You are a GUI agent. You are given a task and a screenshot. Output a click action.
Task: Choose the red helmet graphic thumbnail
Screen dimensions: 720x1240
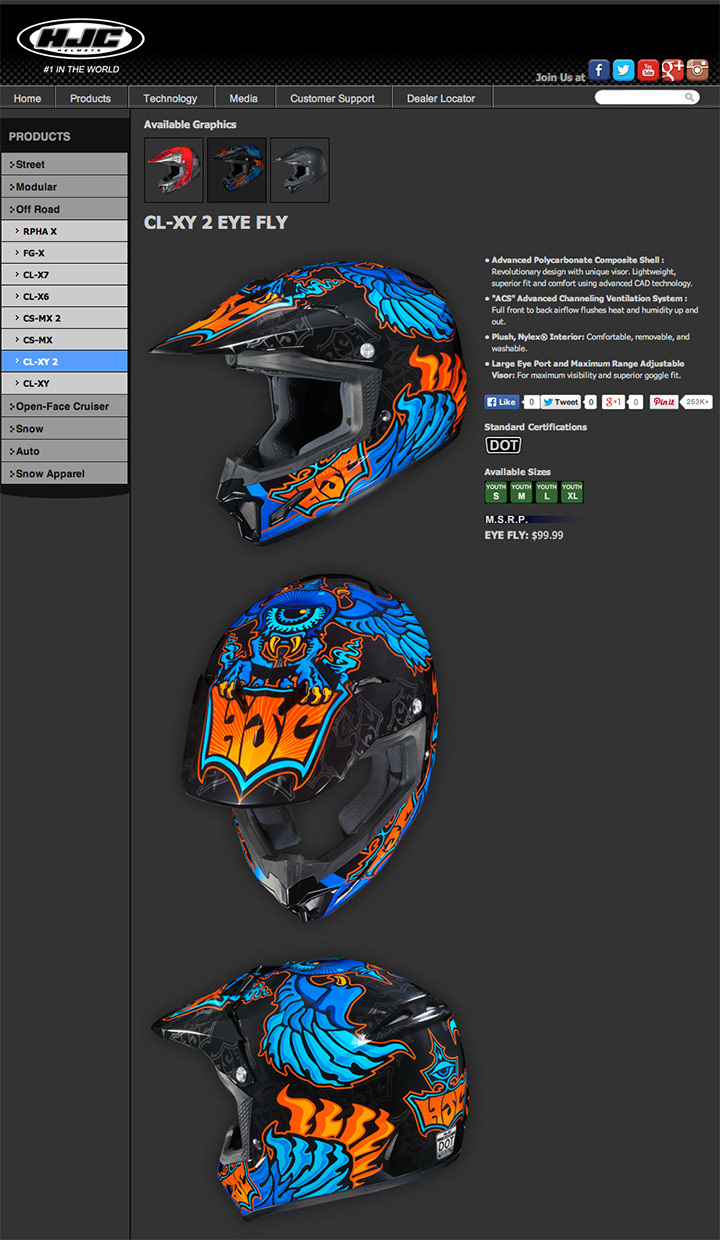pyautogui.click(x=174, y=170)
